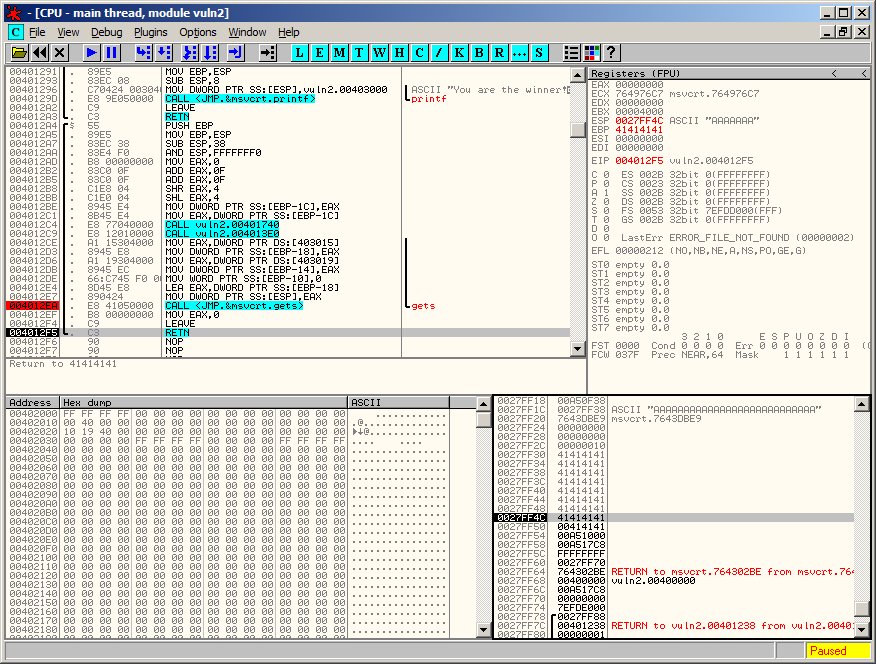Open help with question mark icon

pyautogui.click(x=612, y=52)
